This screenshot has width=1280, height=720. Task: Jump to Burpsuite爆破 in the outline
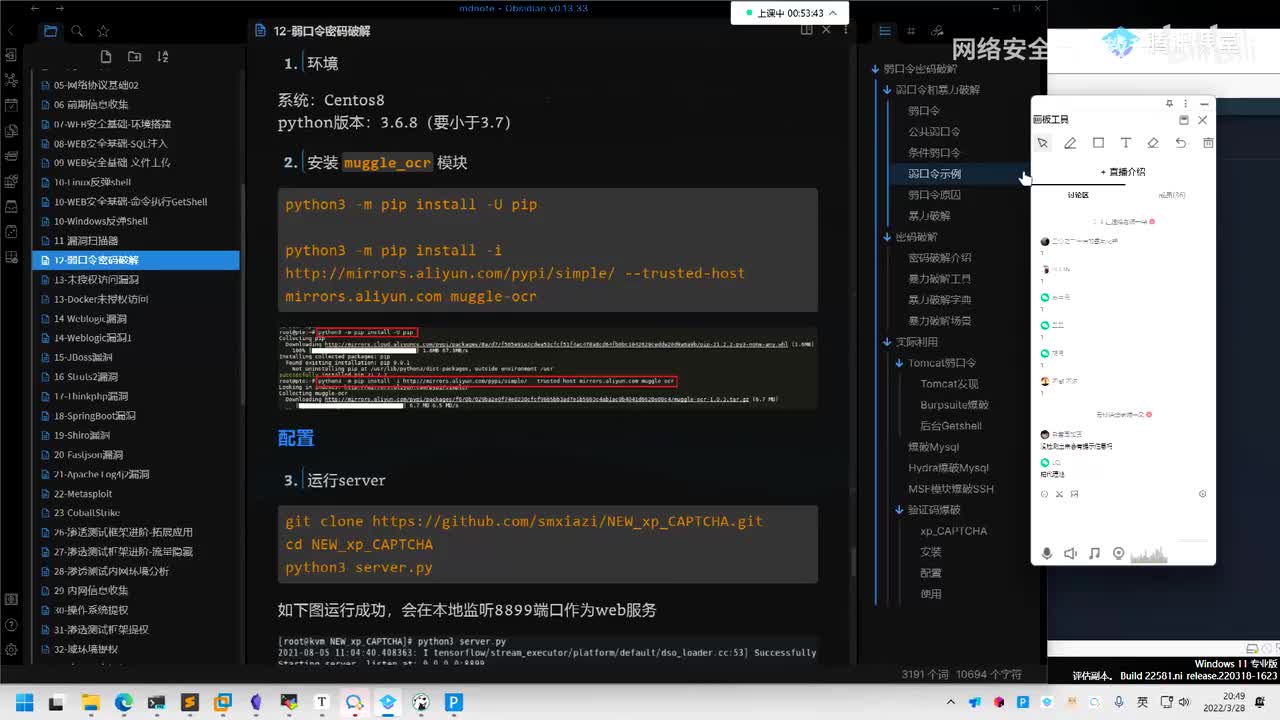click(x=954, y=405)
